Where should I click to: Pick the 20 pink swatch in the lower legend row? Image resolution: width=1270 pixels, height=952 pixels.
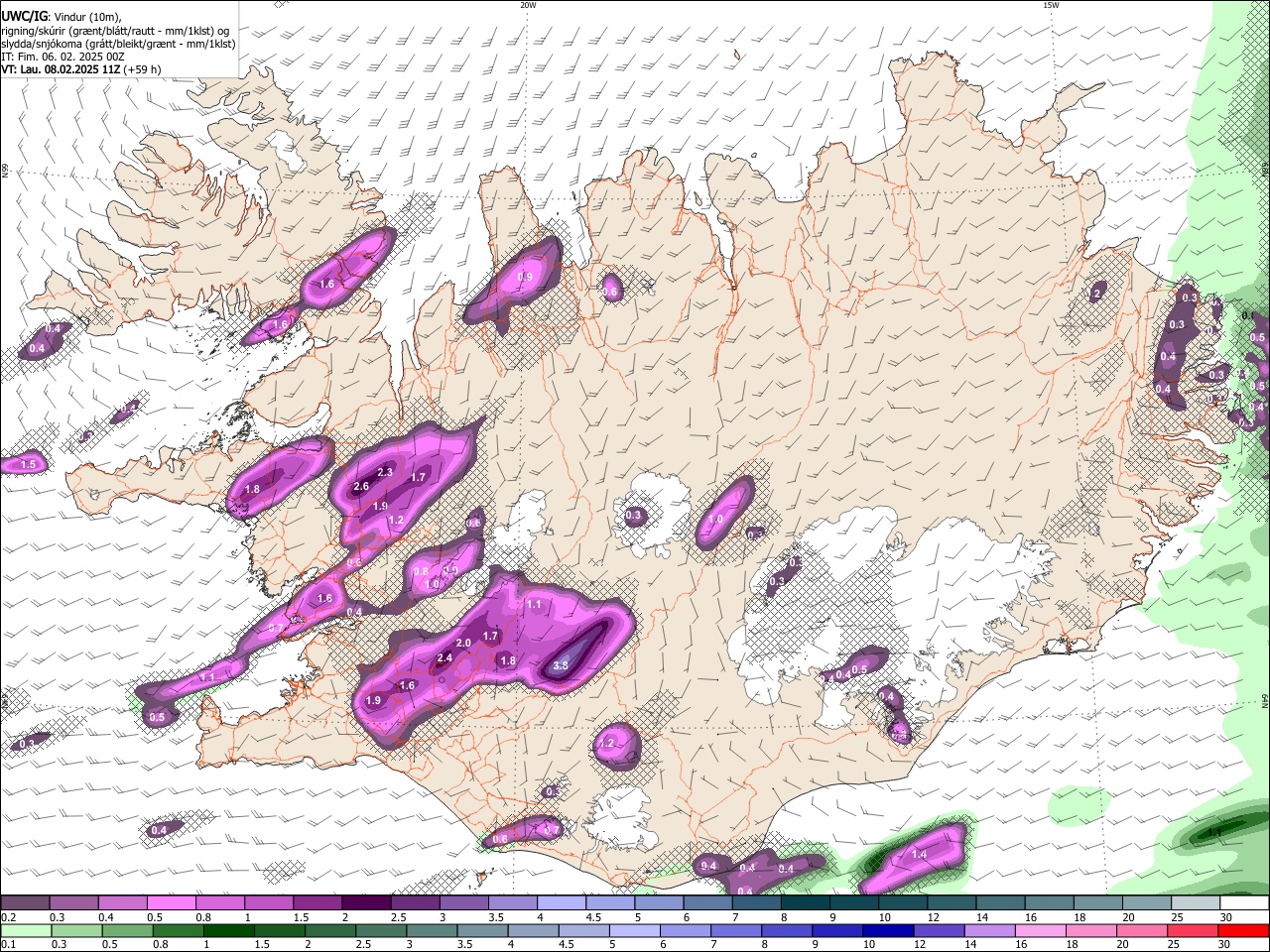tap(1142, 930)
